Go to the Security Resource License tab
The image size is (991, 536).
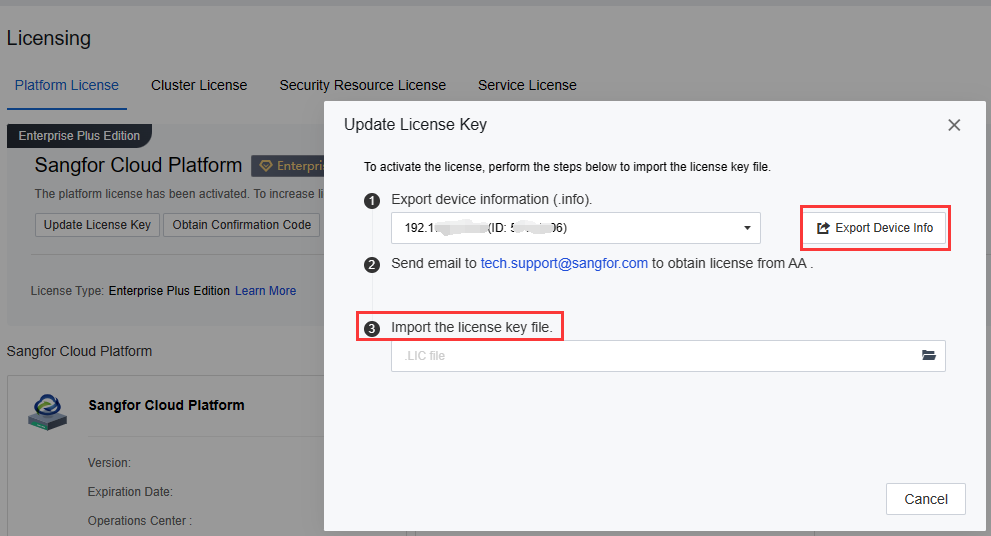coord(362,85)
